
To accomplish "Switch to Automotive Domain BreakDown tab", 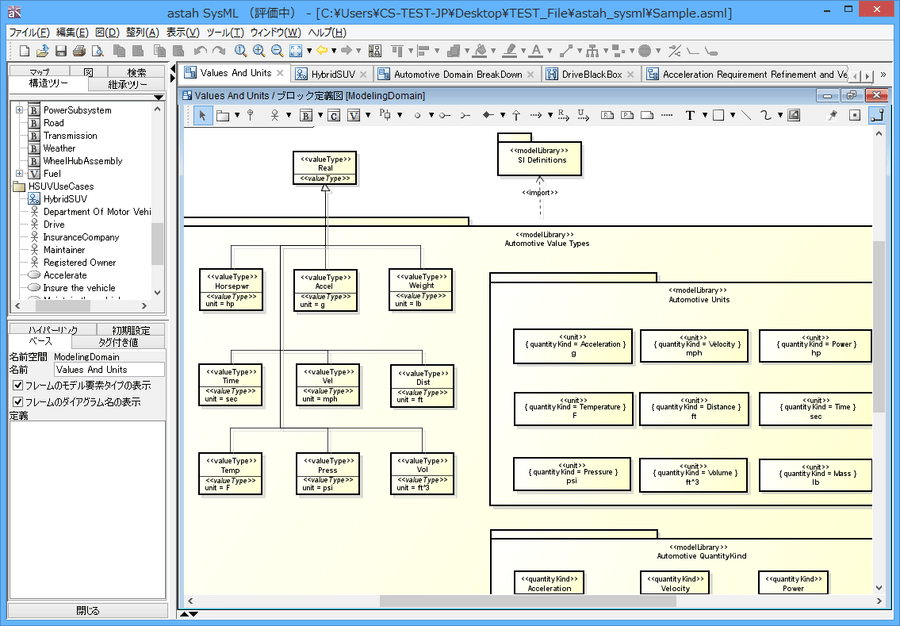I will 457,74.
